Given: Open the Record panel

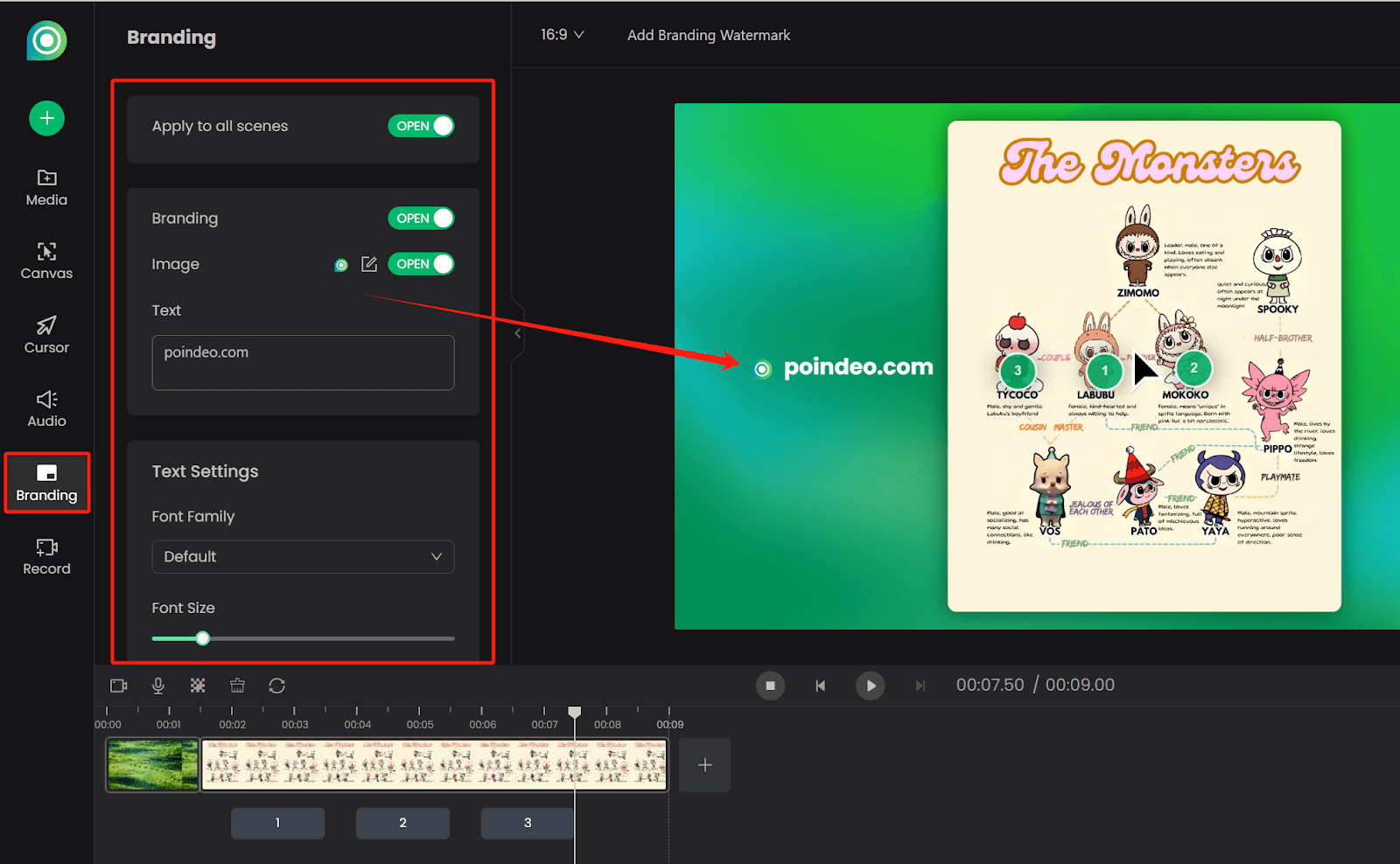Looking at the screenshot, I should [x=46, y=556].
